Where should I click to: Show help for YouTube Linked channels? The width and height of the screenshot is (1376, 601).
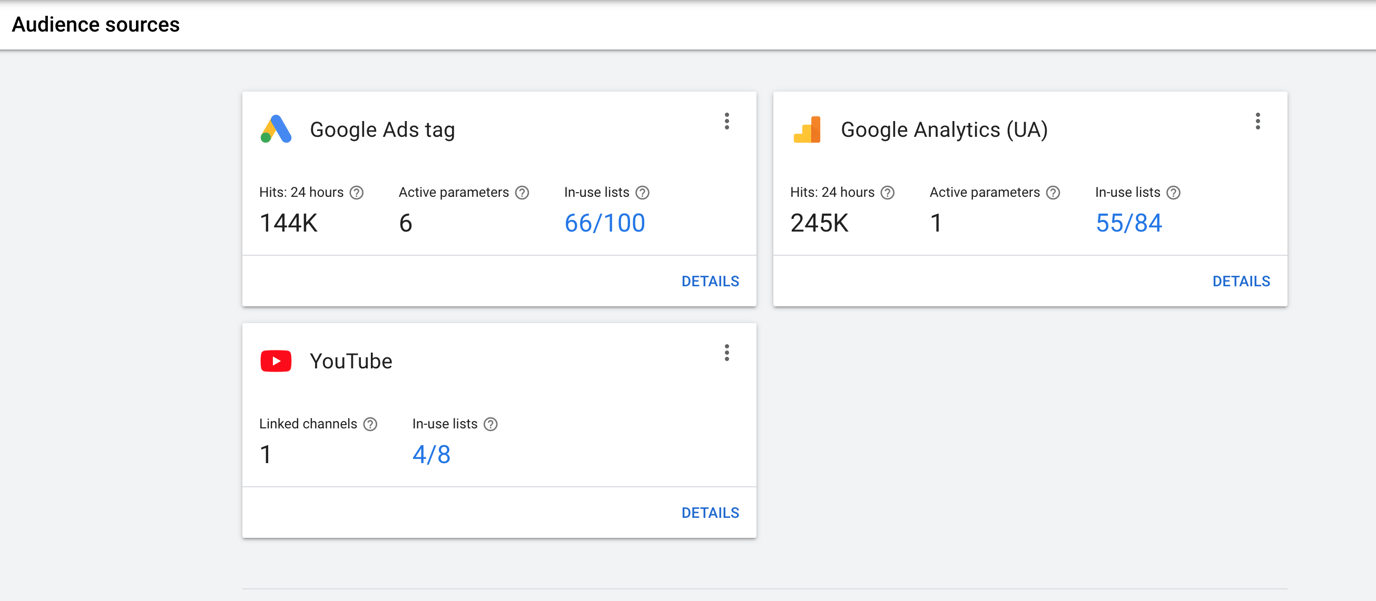tap(371, 425)
